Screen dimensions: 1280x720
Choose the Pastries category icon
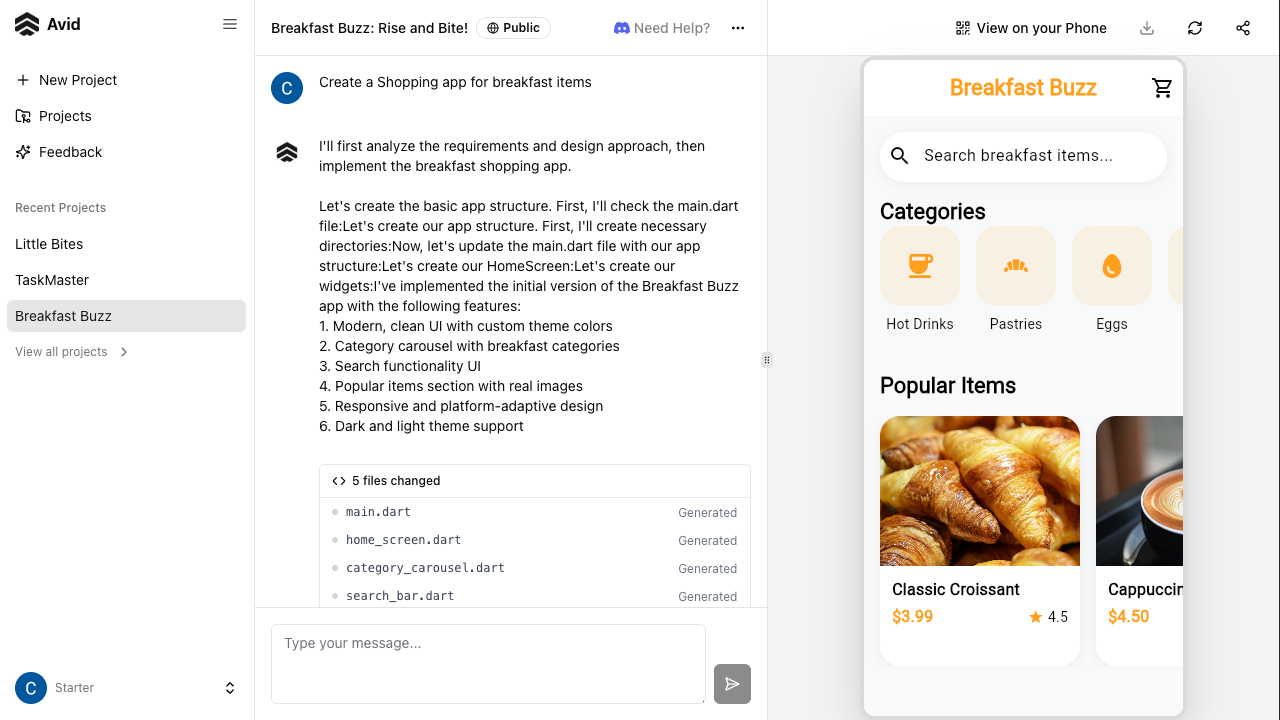[1016, 266]
